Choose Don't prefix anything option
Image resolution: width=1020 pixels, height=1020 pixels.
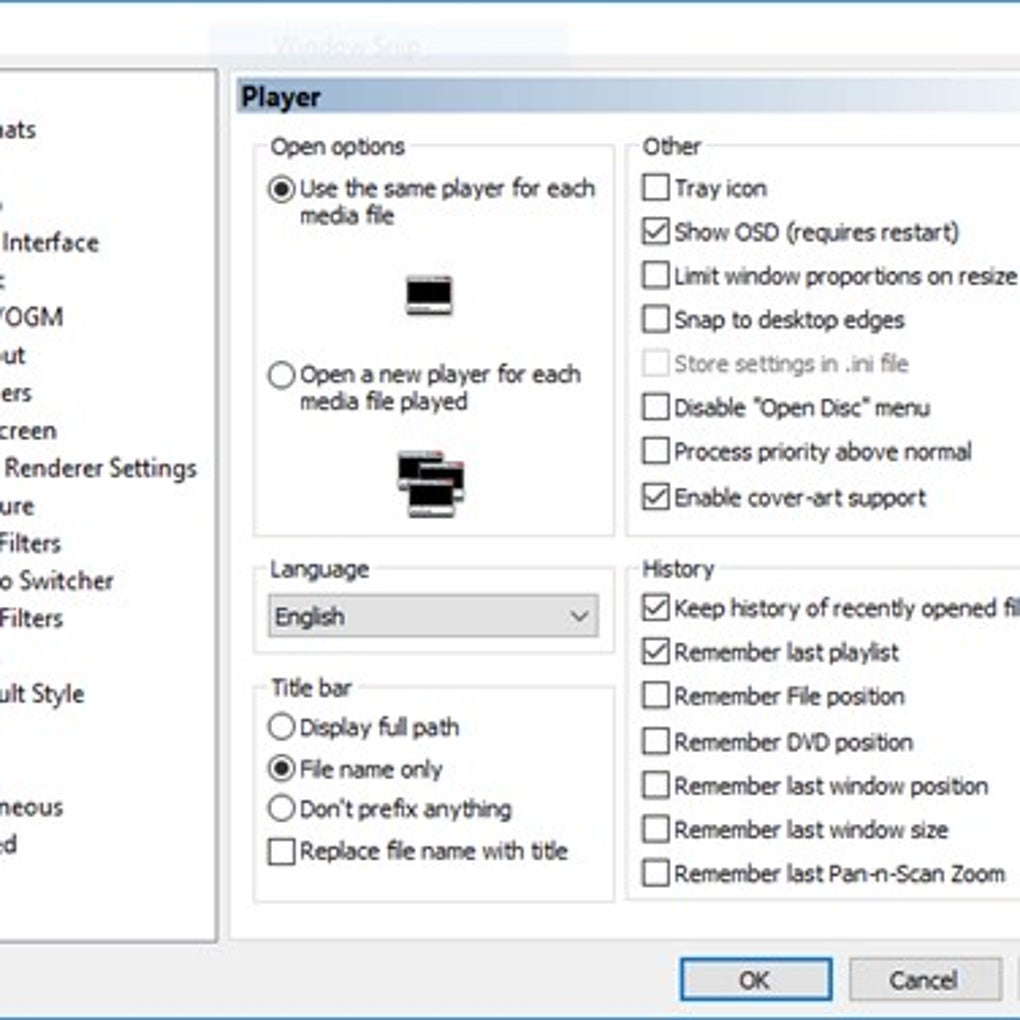283,809
